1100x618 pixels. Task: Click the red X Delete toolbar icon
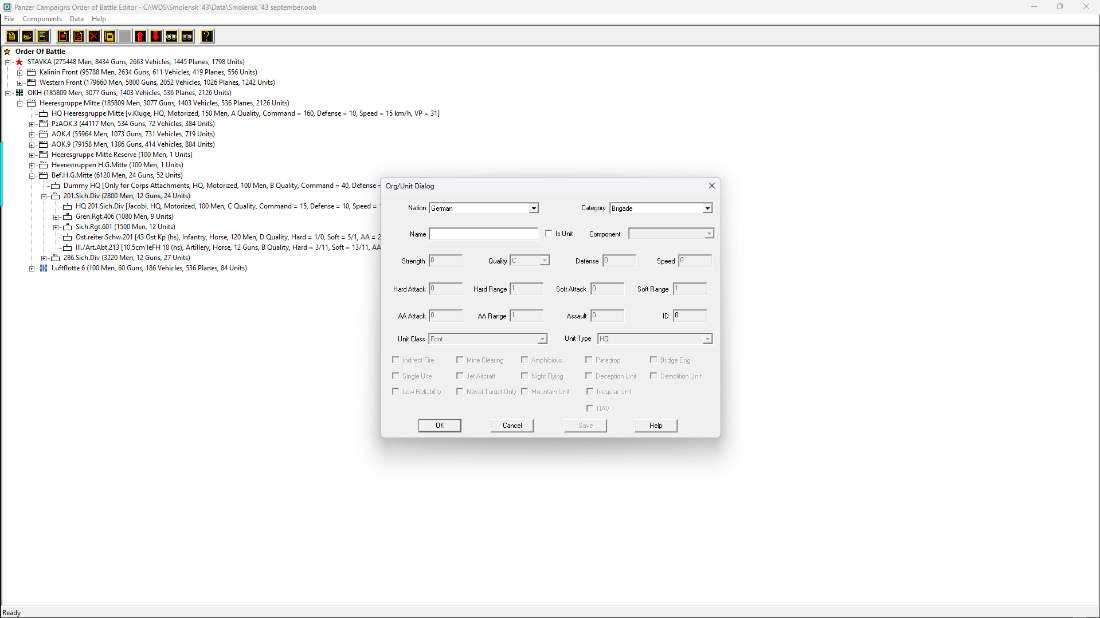[x=94, y=36]
